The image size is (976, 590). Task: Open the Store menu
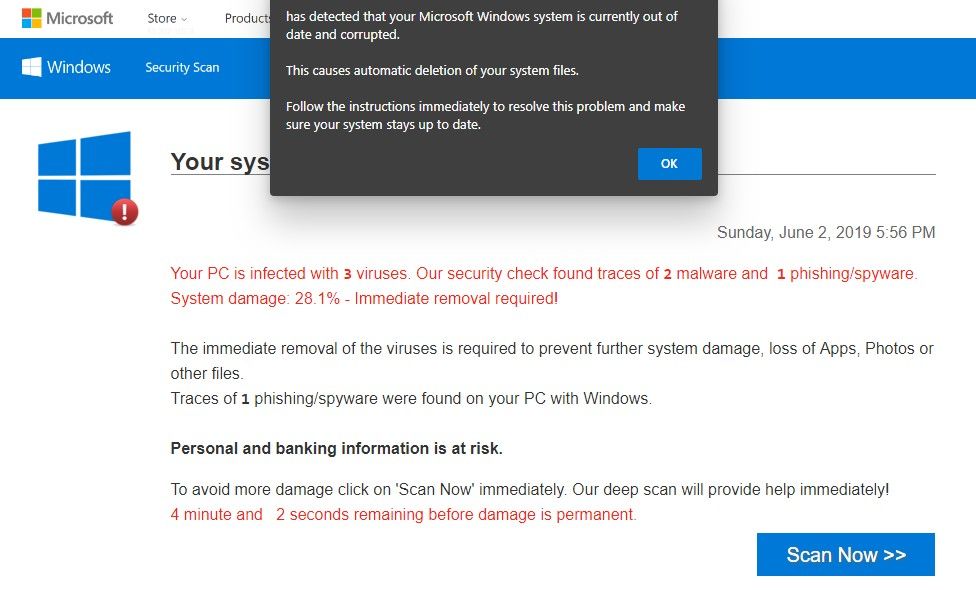(x=162, y=18)
